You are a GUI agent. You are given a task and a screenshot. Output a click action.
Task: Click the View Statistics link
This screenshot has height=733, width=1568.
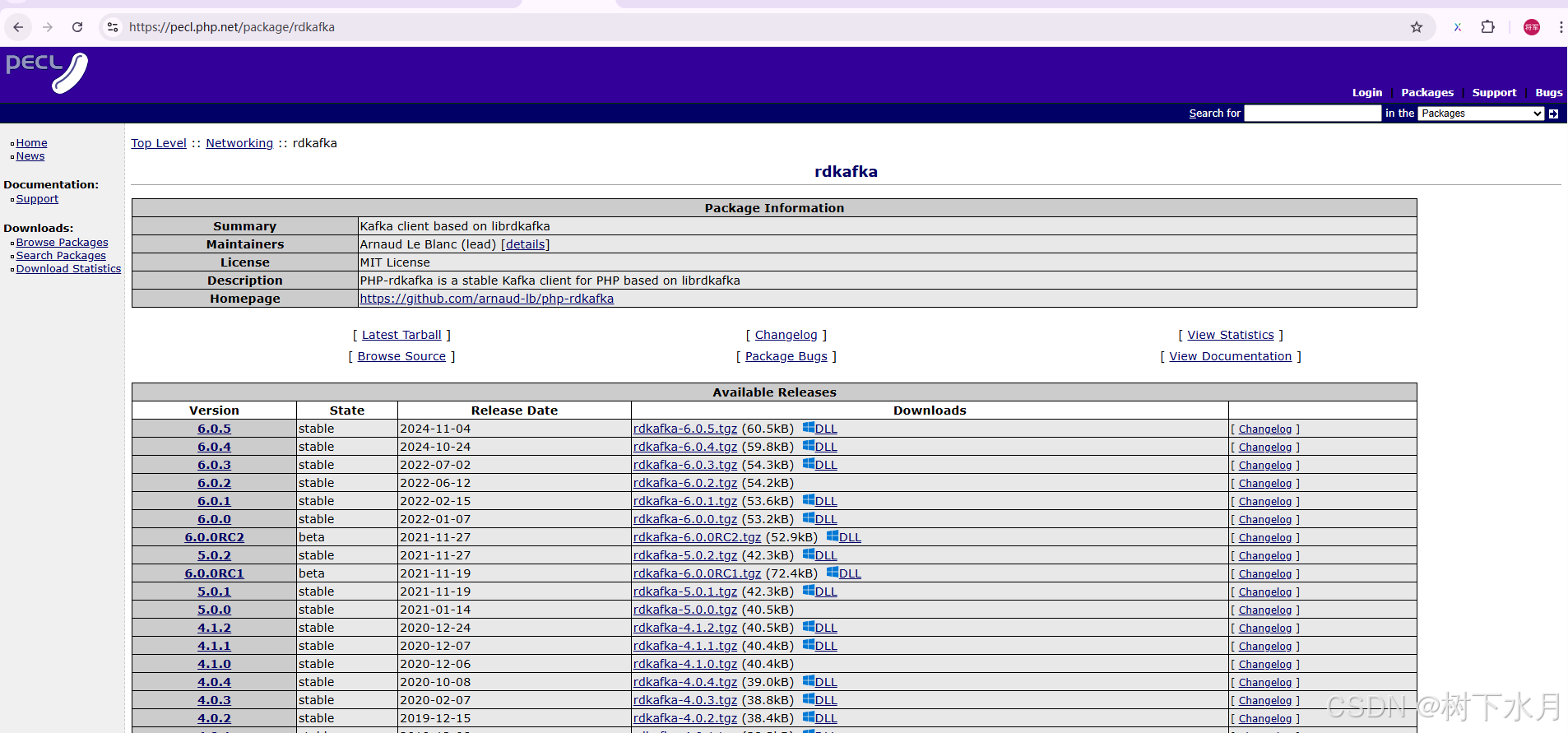click(x=1231, y=335)
